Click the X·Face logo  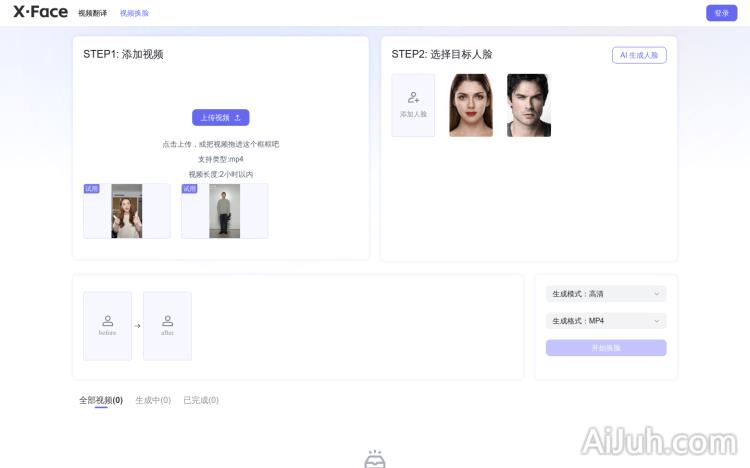pyautogui.click(x=40, y=13)
